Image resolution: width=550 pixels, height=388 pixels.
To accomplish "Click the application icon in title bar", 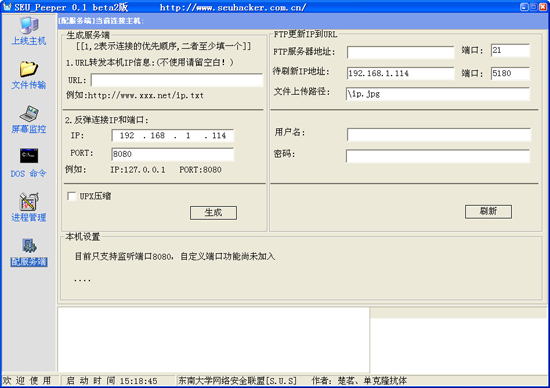I will [7, 6].
